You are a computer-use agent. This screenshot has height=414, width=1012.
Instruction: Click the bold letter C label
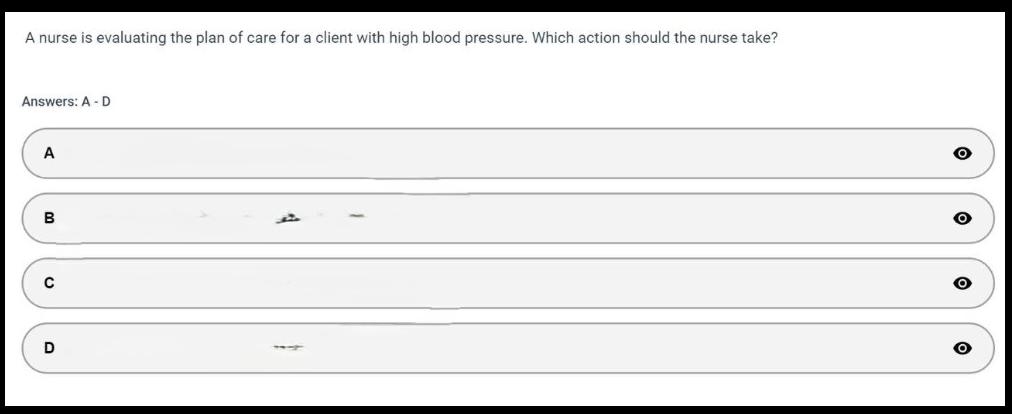[x=49, y=283]
